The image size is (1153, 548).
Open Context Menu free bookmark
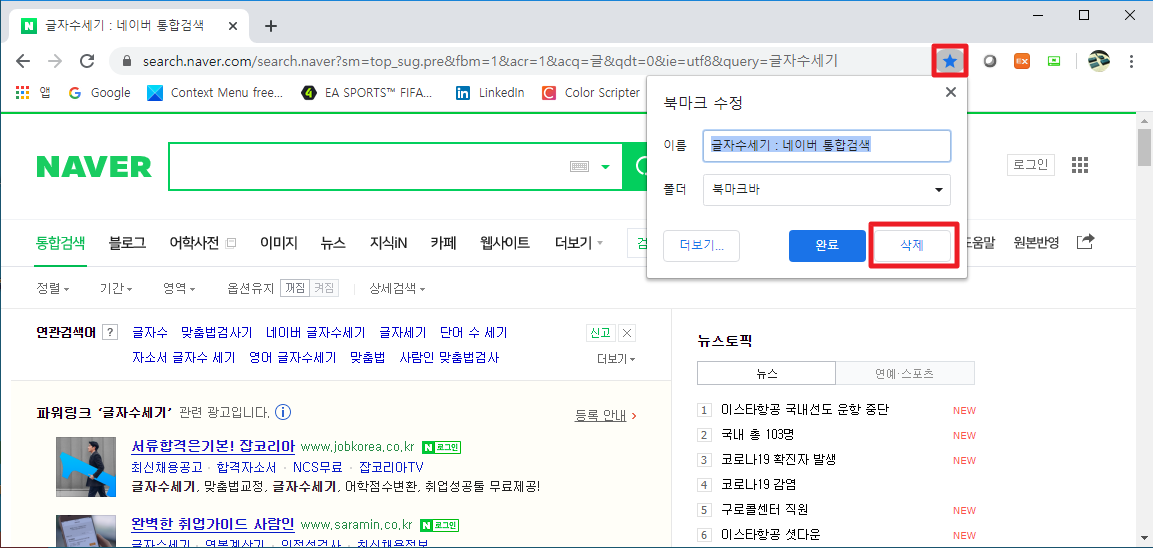click(x=215, y=93)
